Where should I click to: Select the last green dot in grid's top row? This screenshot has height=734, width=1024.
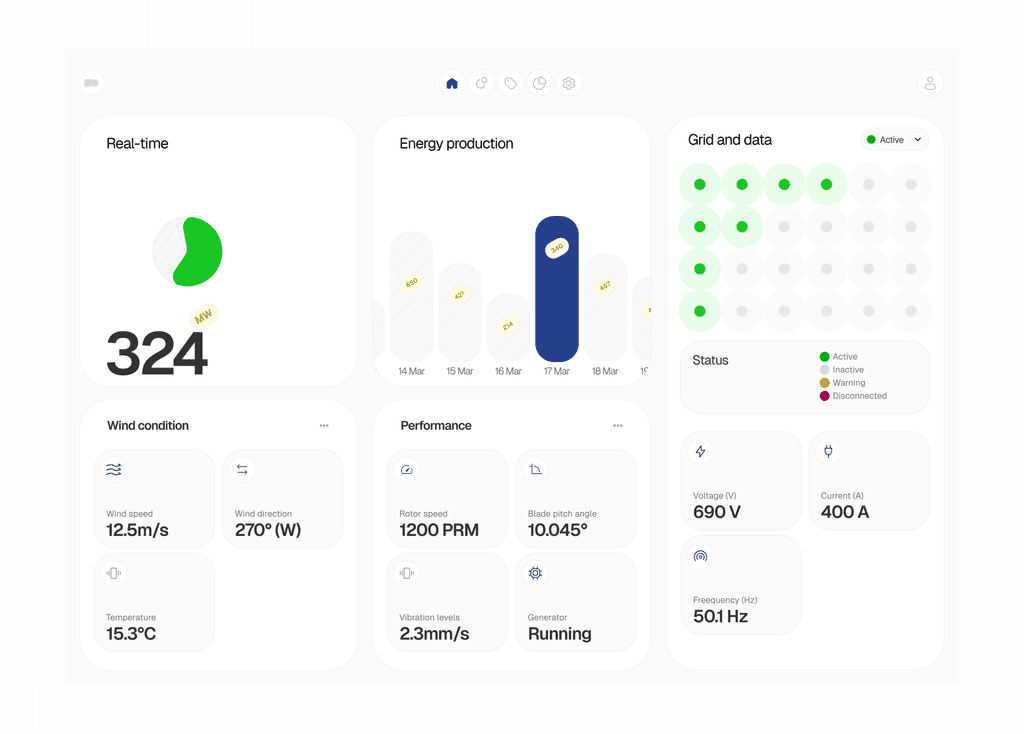[826, 184]
